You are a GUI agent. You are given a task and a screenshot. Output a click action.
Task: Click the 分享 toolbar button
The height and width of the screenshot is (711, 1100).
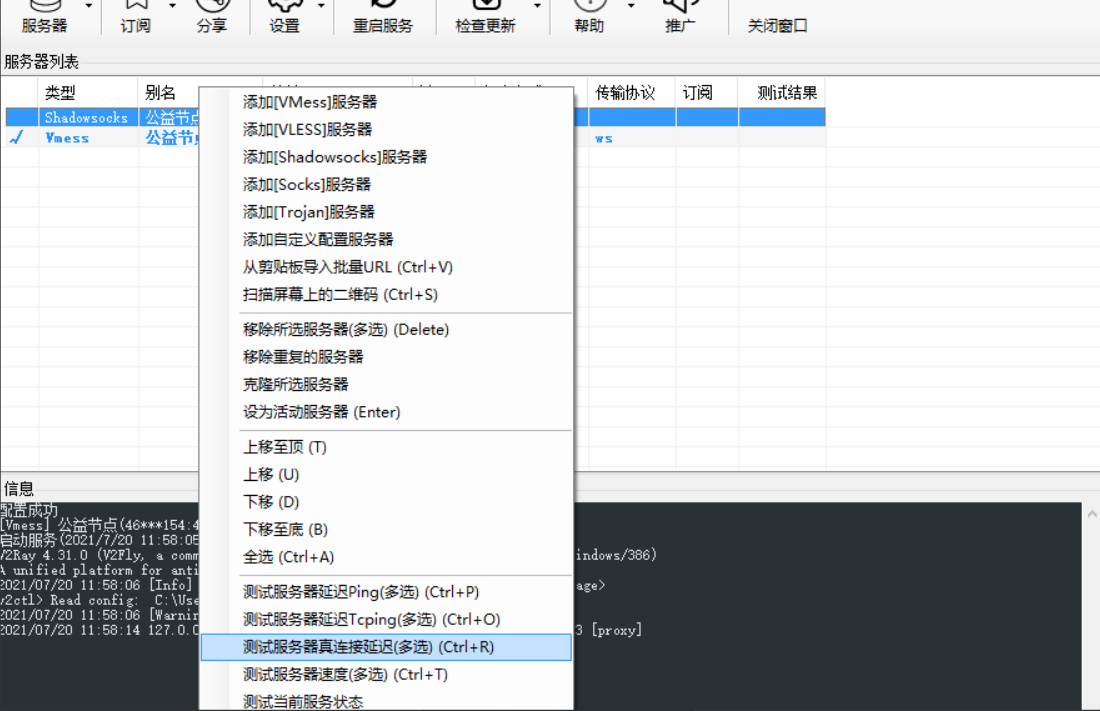pos(212,18)
